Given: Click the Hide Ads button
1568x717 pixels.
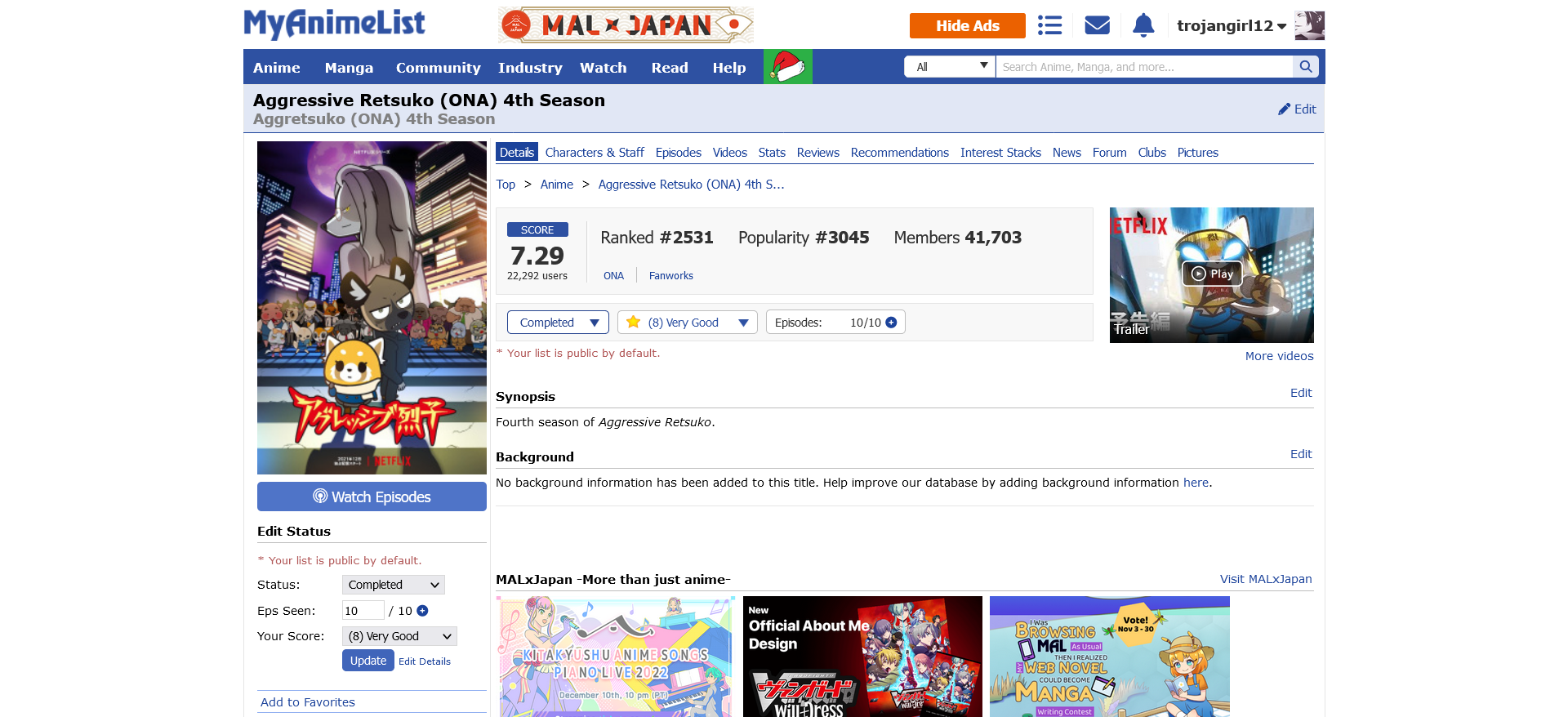Looking at the screenshot, I should tap(968, 25).
